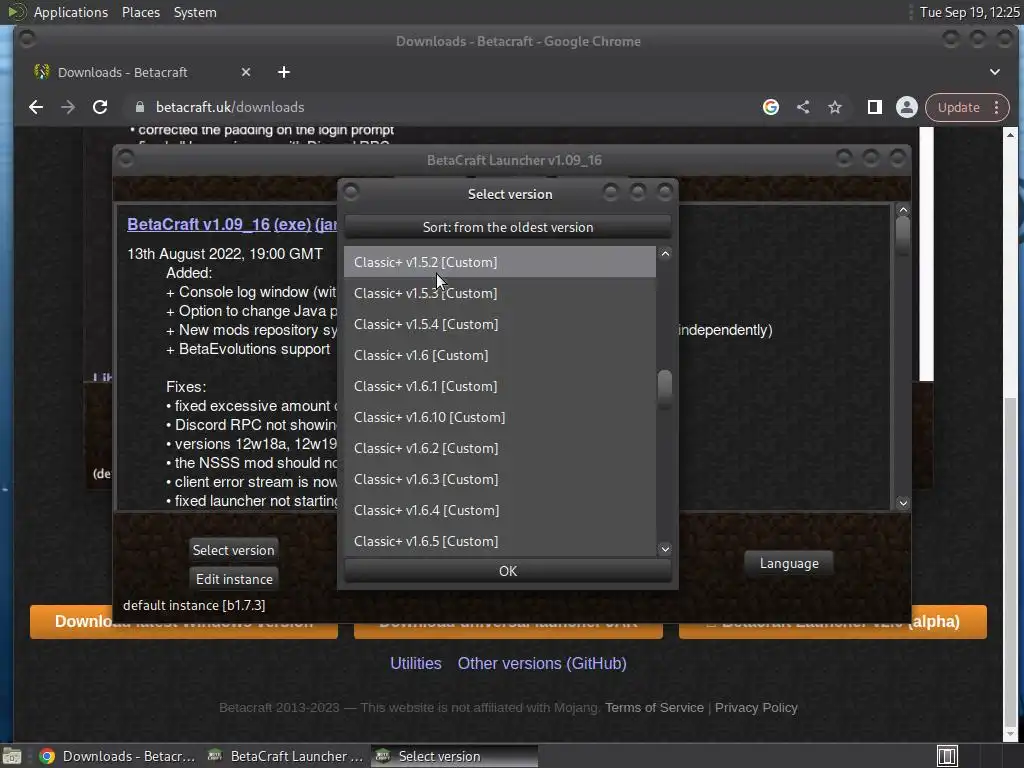Image resolution: width=1024 pixels, height=768 pixels.
Task: Open the Places menu
Action: point(140,12)
